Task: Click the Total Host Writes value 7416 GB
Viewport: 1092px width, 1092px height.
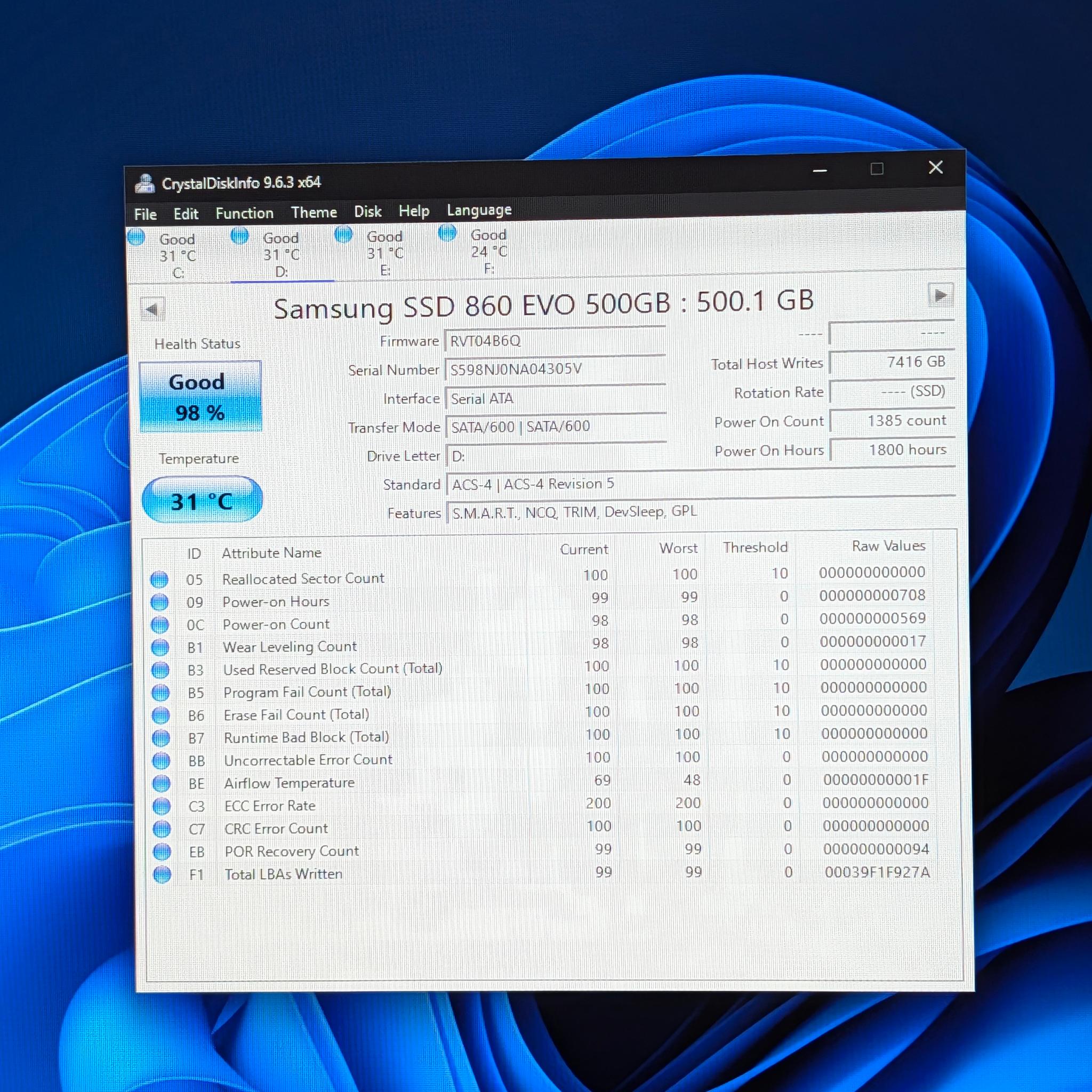Action: coord(892,362)
